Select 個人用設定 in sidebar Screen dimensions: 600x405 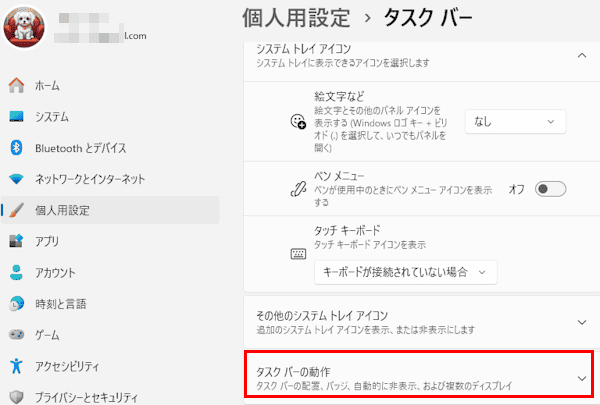coord(110,210)
